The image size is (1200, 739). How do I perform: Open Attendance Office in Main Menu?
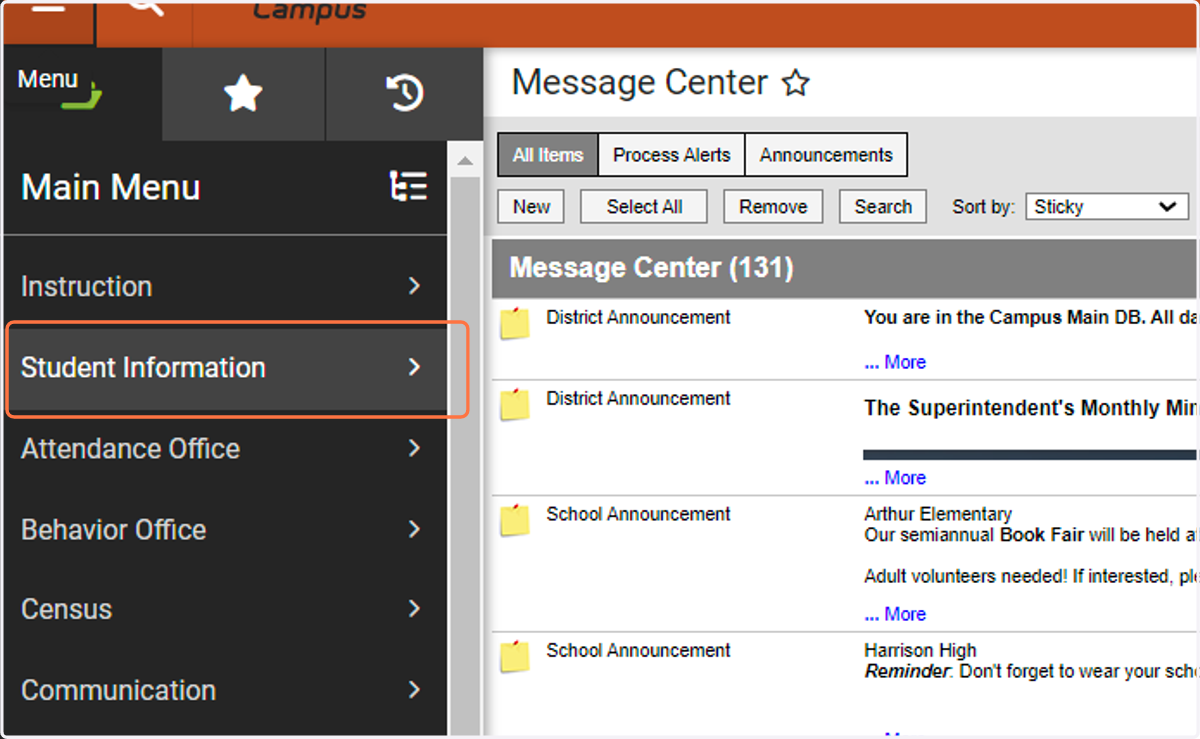pos(226,448)
